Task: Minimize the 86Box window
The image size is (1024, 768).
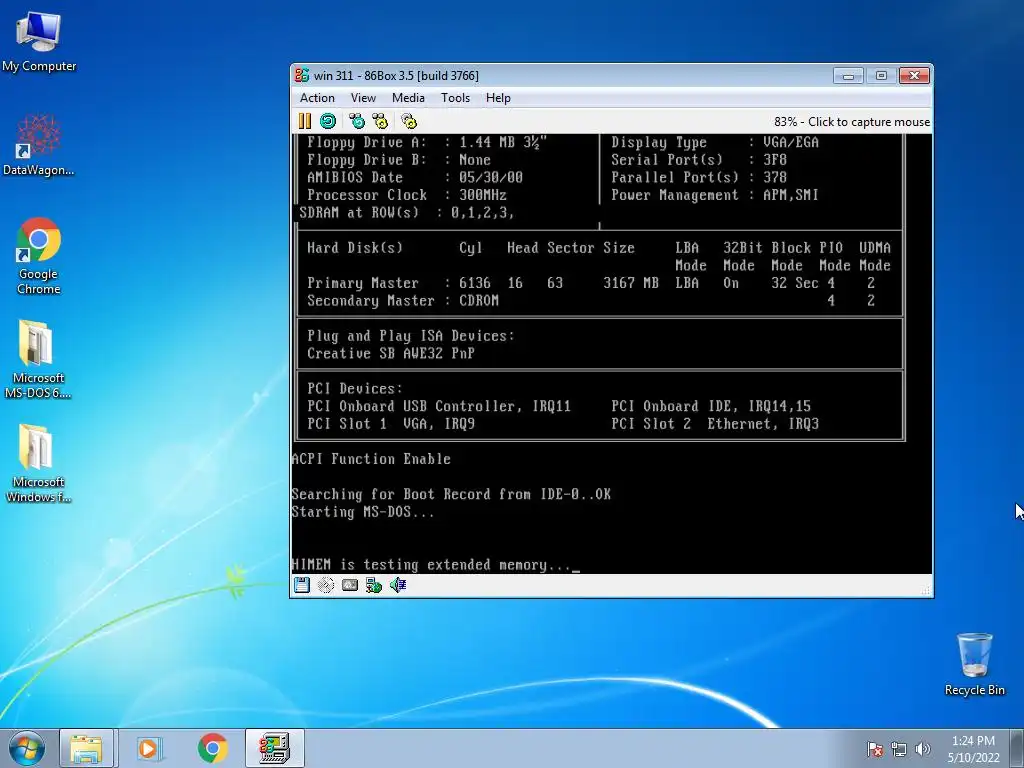Action: [848, 75]
